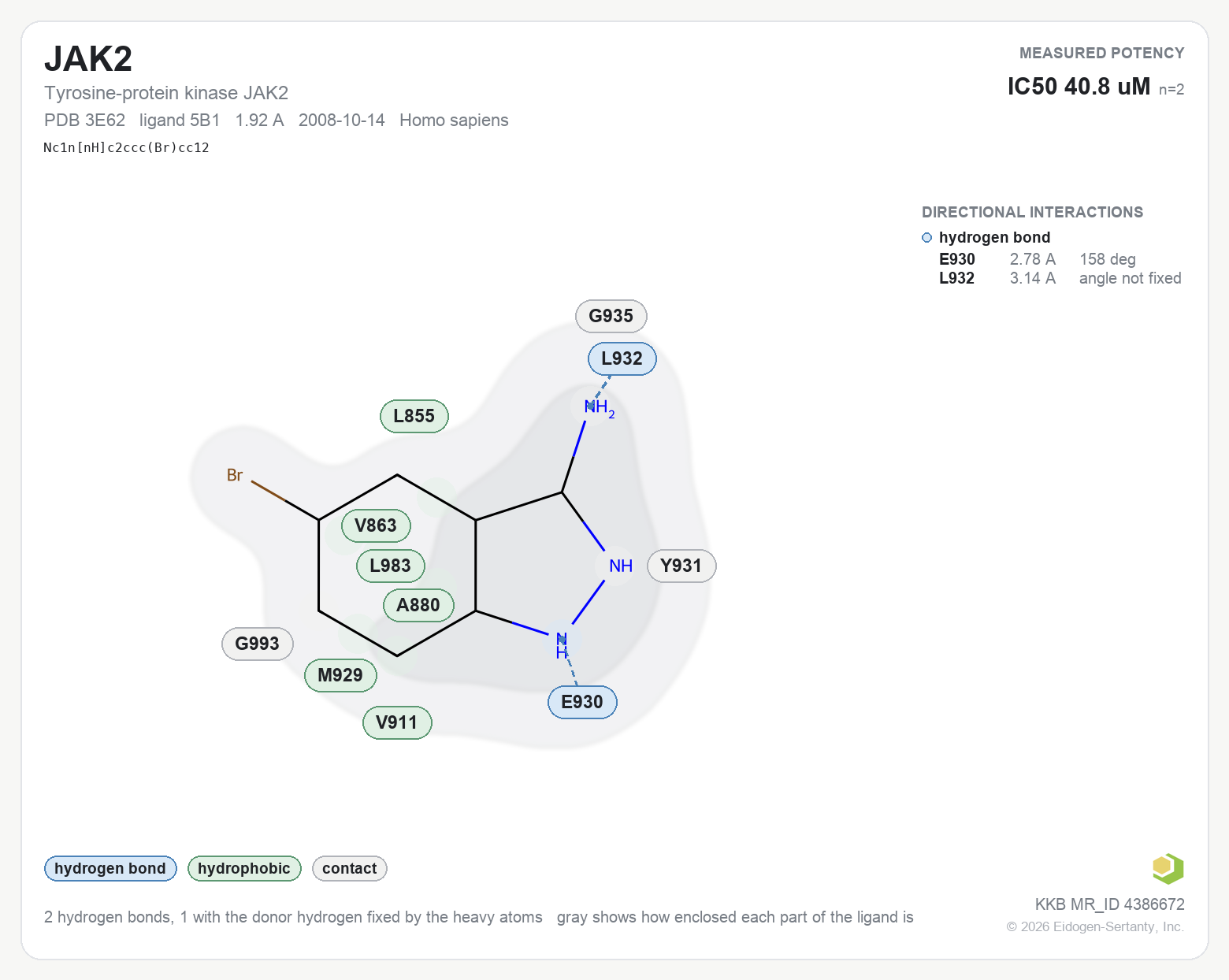Click the 3.14 A distance value

[1033, 278]
